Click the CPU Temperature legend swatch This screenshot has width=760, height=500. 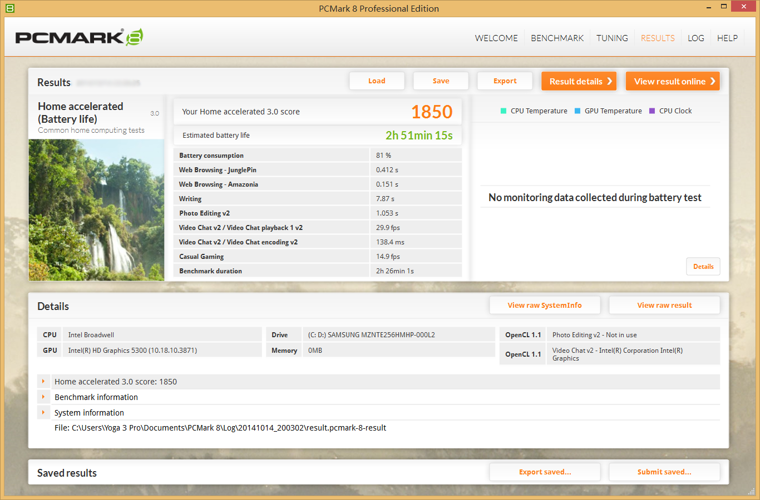(x=503, y=111)
